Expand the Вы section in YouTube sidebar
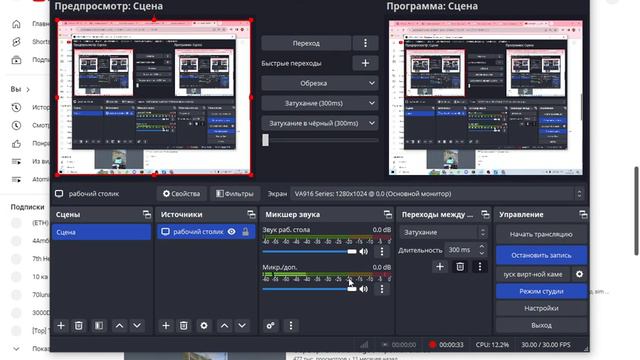 20,89
